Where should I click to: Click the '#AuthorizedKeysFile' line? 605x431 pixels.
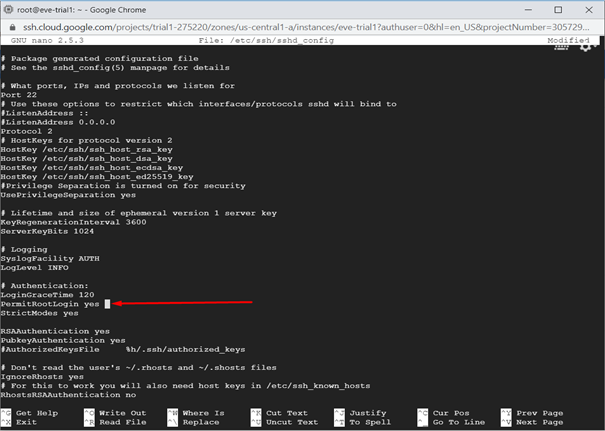[123, 349]
